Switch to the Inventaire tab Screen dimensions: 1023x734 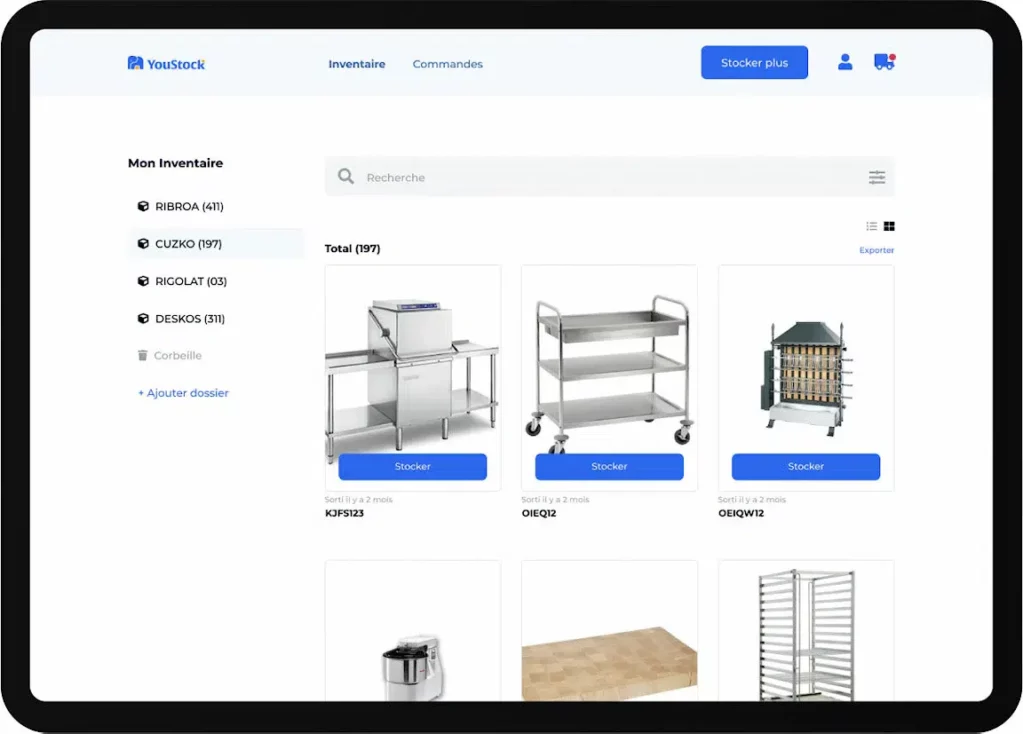(356, 63)
